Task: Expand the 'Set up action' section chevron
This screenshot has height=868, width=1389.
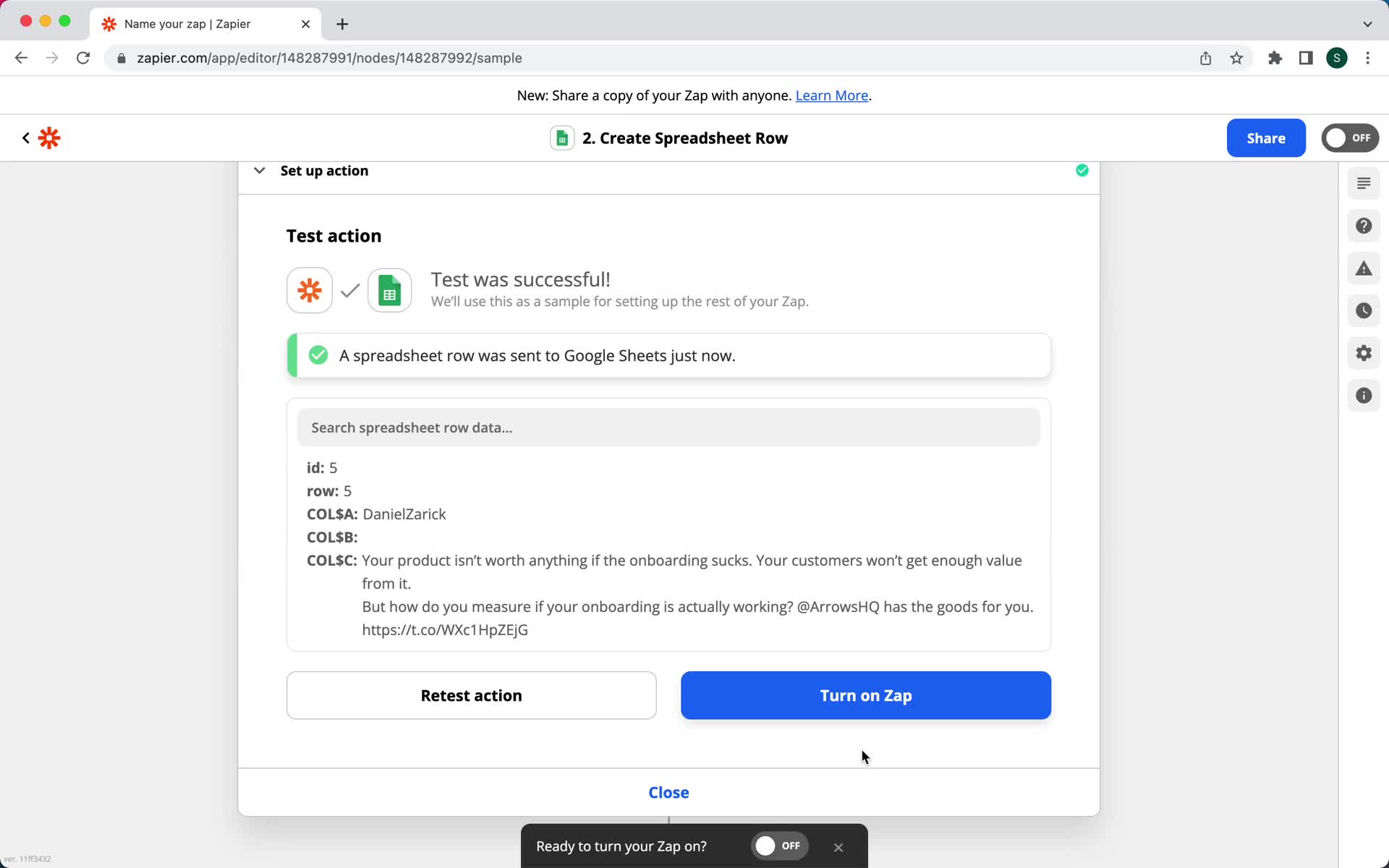Action: (259, 170)
